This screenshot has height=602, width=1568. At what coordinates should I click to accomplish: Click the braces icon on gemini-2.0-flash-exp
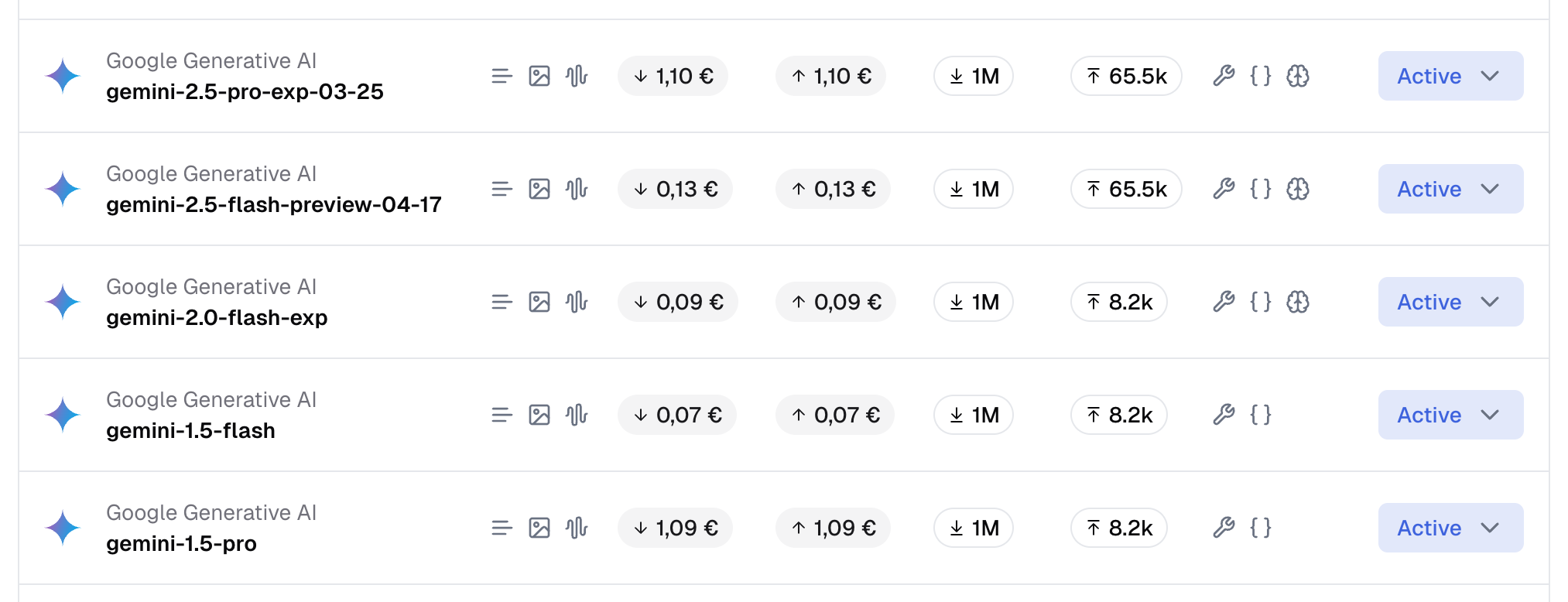(x=1261, y=302)
